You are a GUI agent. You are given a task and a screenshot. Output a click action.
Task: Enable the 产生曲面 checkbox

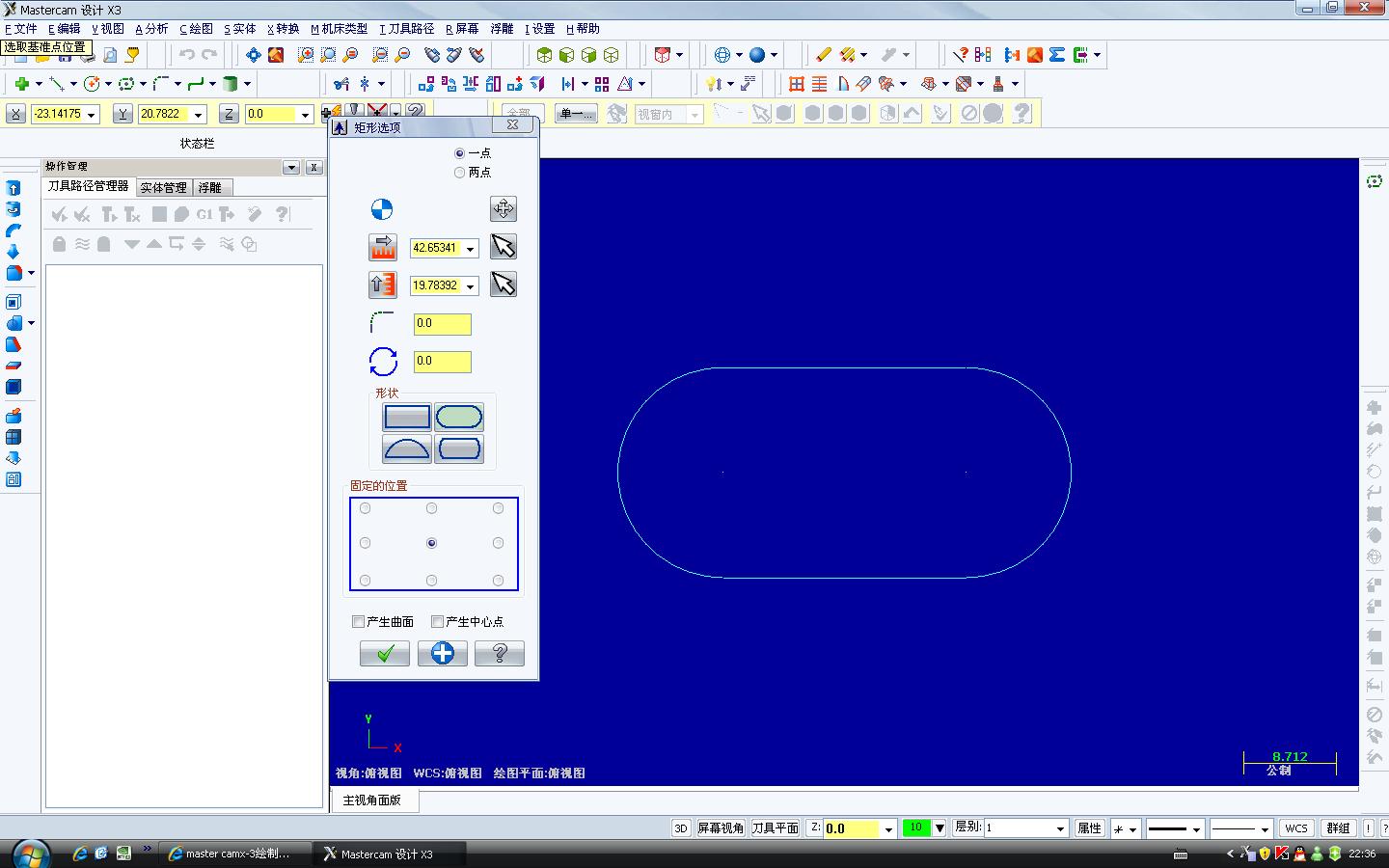(x=359, y=622)
